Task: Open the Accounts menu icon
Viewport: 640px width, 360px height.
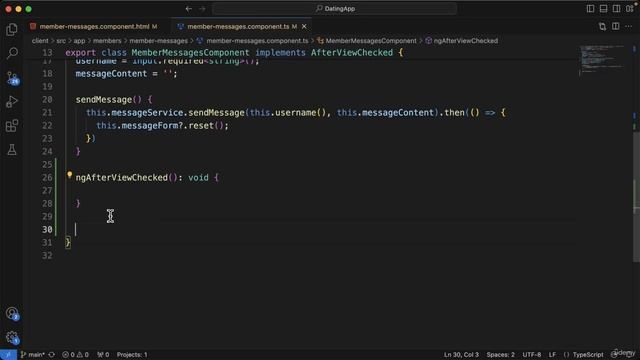Action: tap(12, 314)
